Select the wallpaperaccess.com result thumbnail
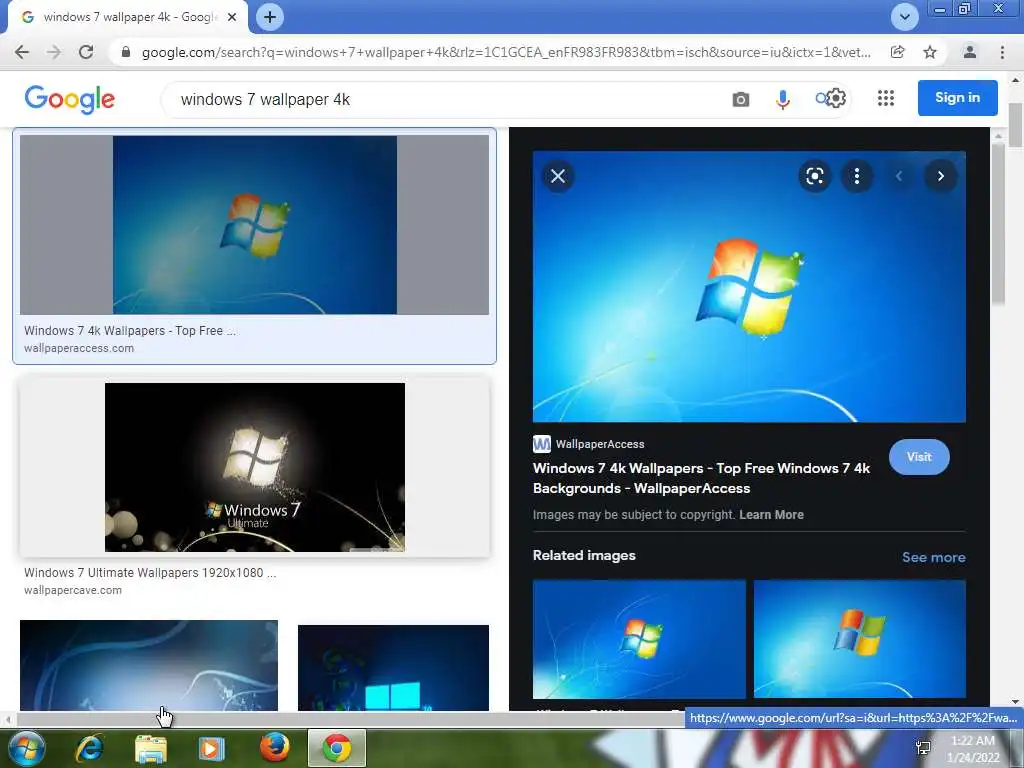Screen dimensions: 1024x768 [x=254, y=225]
